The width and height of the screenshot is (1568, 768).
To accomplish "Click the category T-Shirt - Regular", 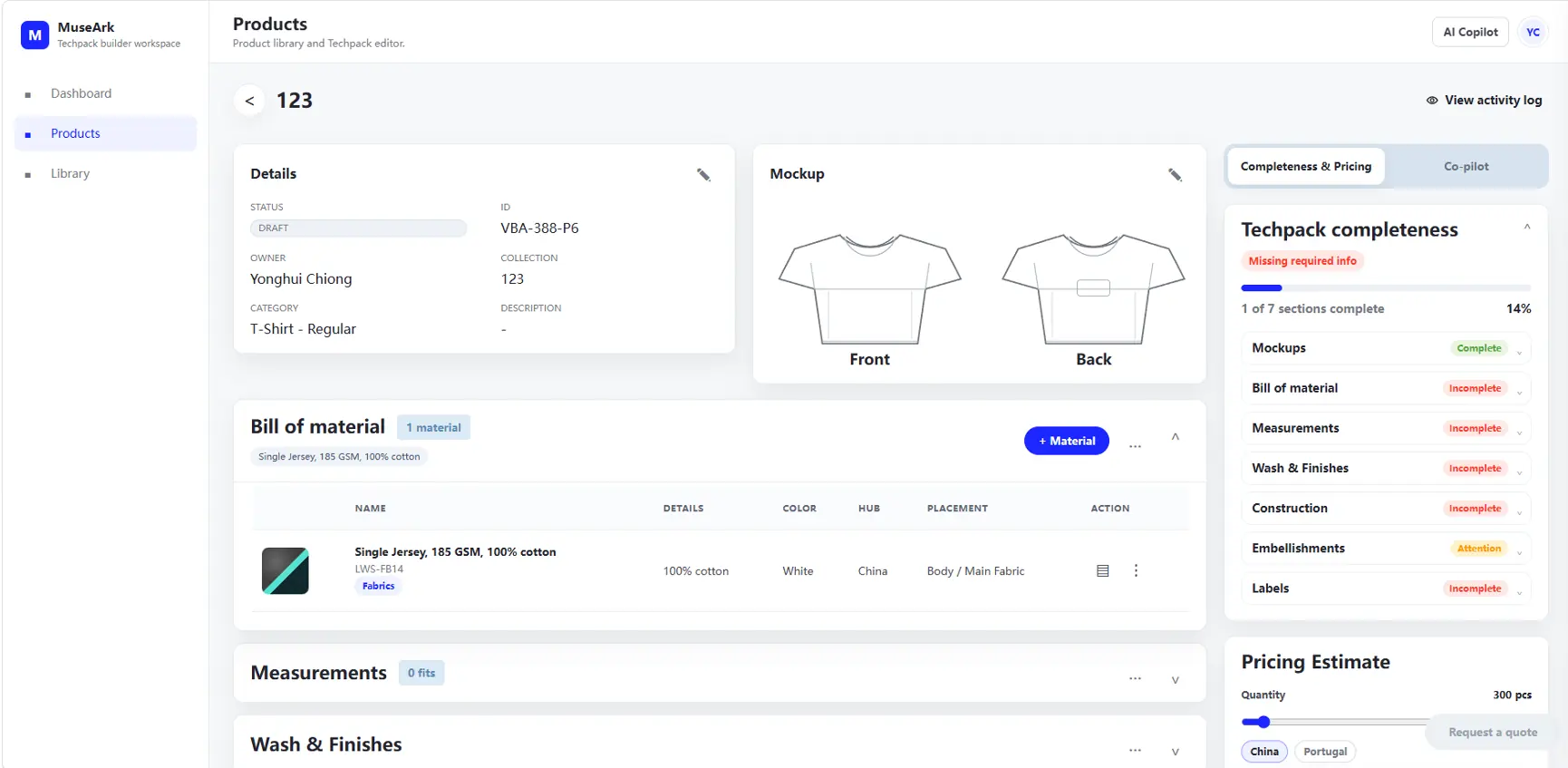I will point(303,329).
